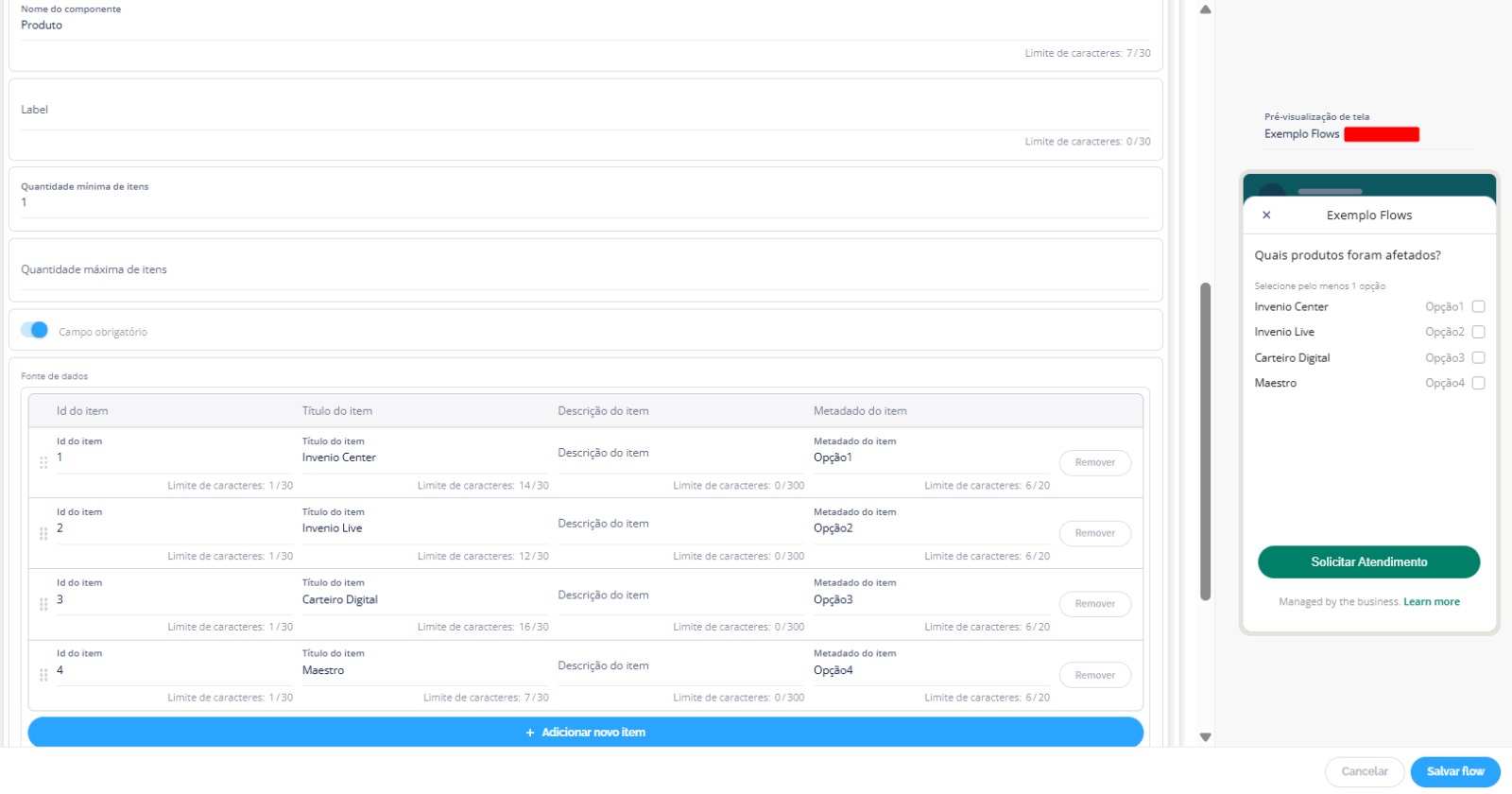Open the Learn more link
Viewport: 1512px width, 794px height.
[x=1431, y=602]
